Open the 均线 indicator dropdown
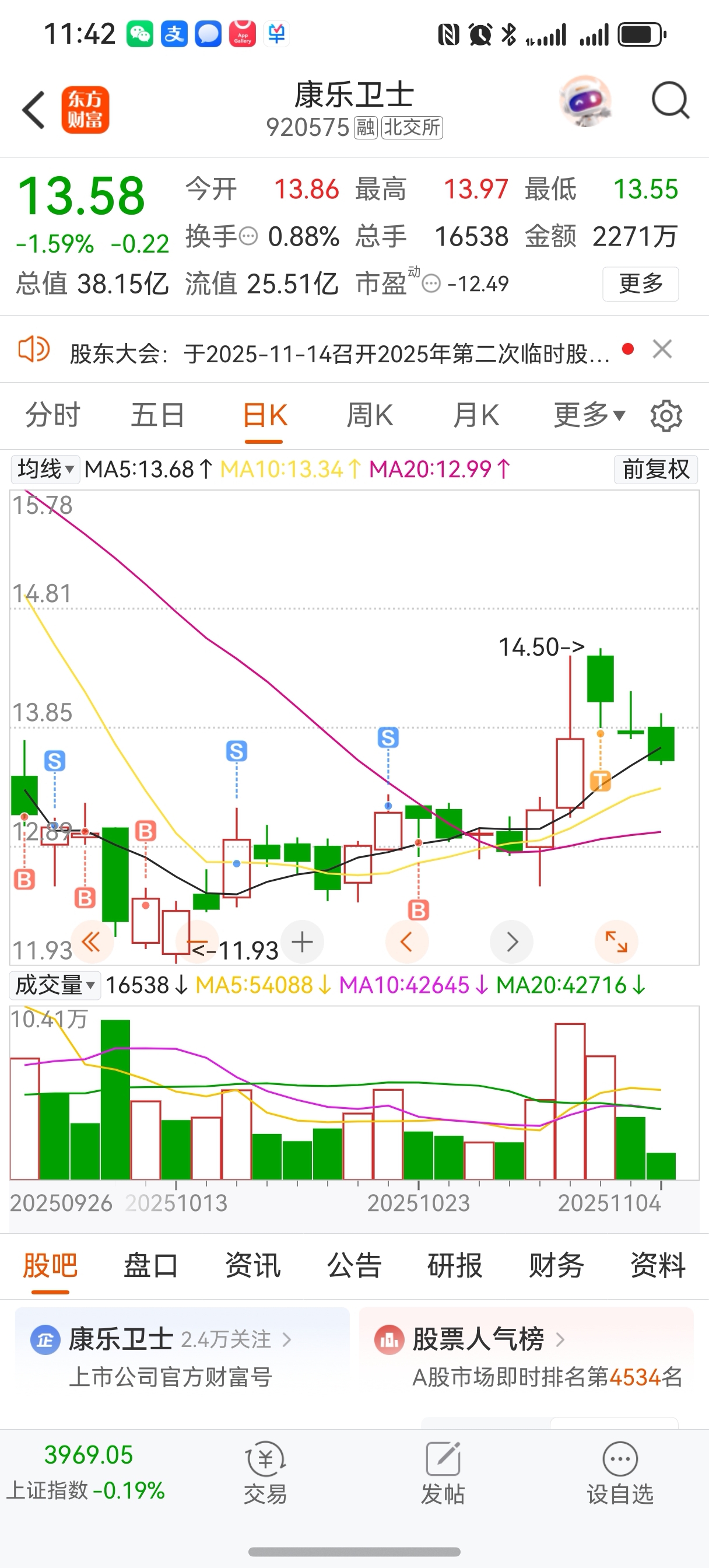709x1568 pixels. coord(45,470)
